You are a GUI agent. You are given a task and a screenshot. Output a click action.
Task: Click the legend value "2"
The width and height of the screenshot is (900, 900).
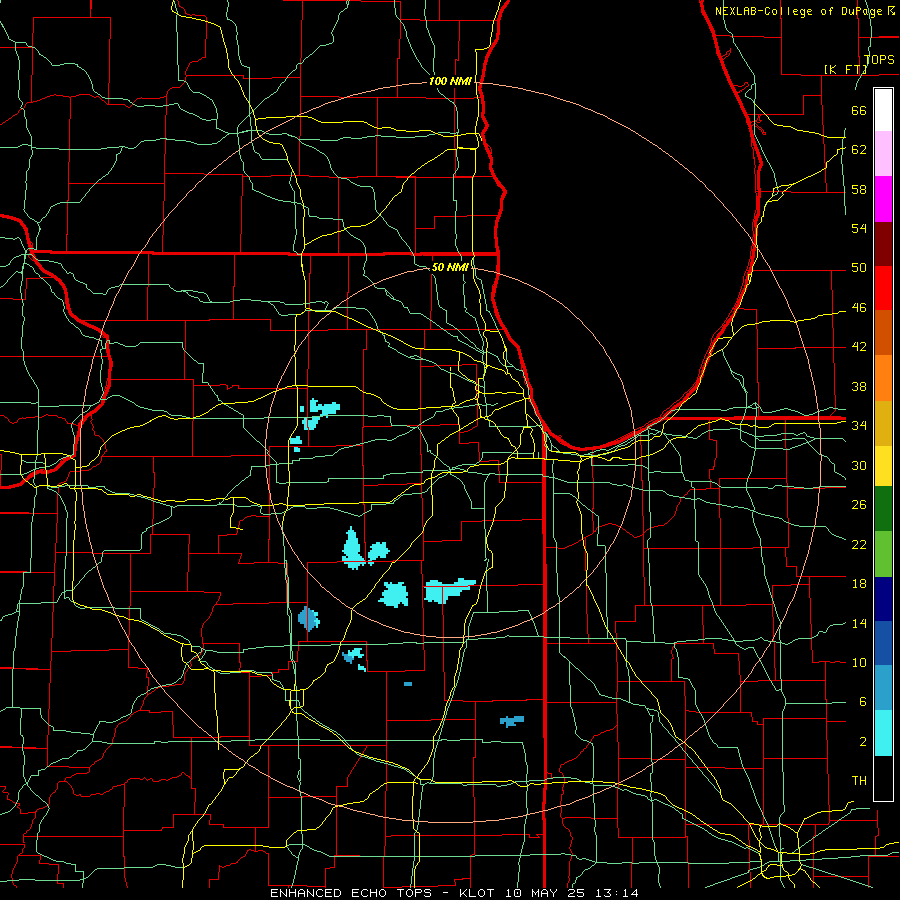click(862, 742)
